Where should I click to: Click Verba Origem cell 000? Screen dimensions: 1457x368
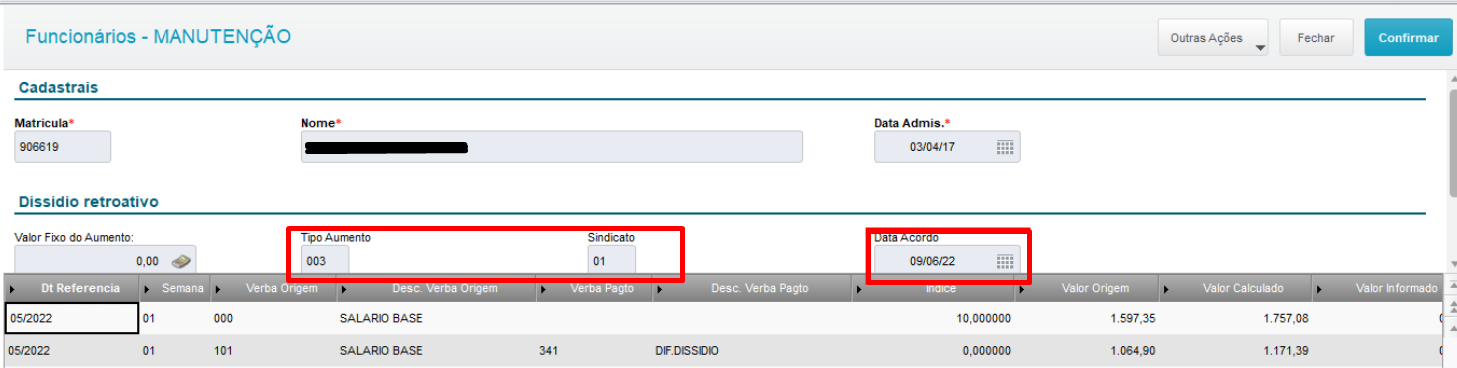coord(273,318)
